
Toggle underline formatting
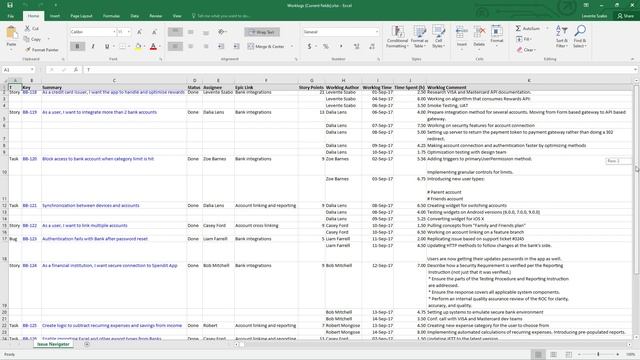(x=107, y=47)
